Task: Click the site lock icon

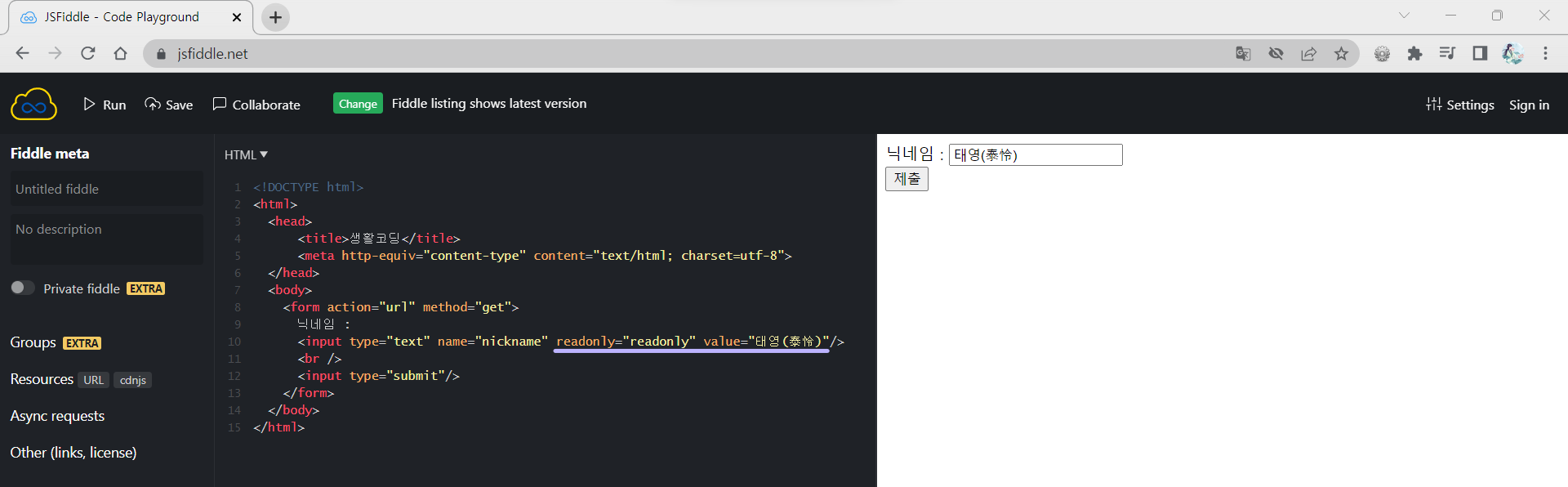Action: 161,54
